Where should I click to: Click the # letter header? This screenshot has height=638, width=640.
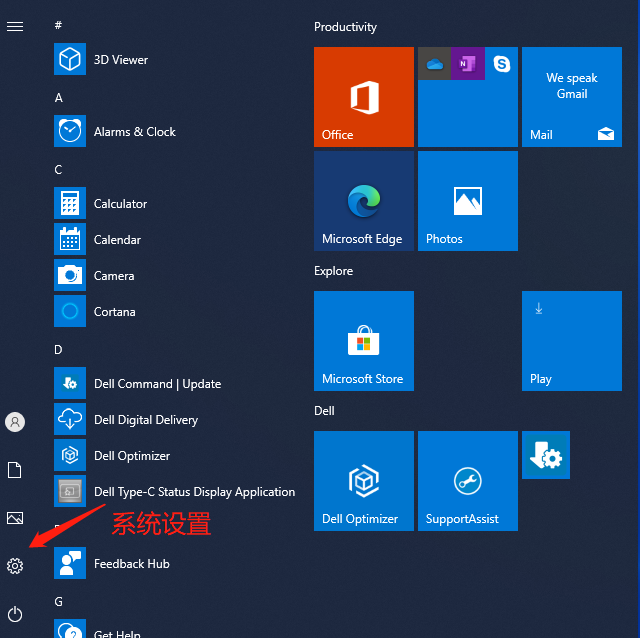[58, 25]
